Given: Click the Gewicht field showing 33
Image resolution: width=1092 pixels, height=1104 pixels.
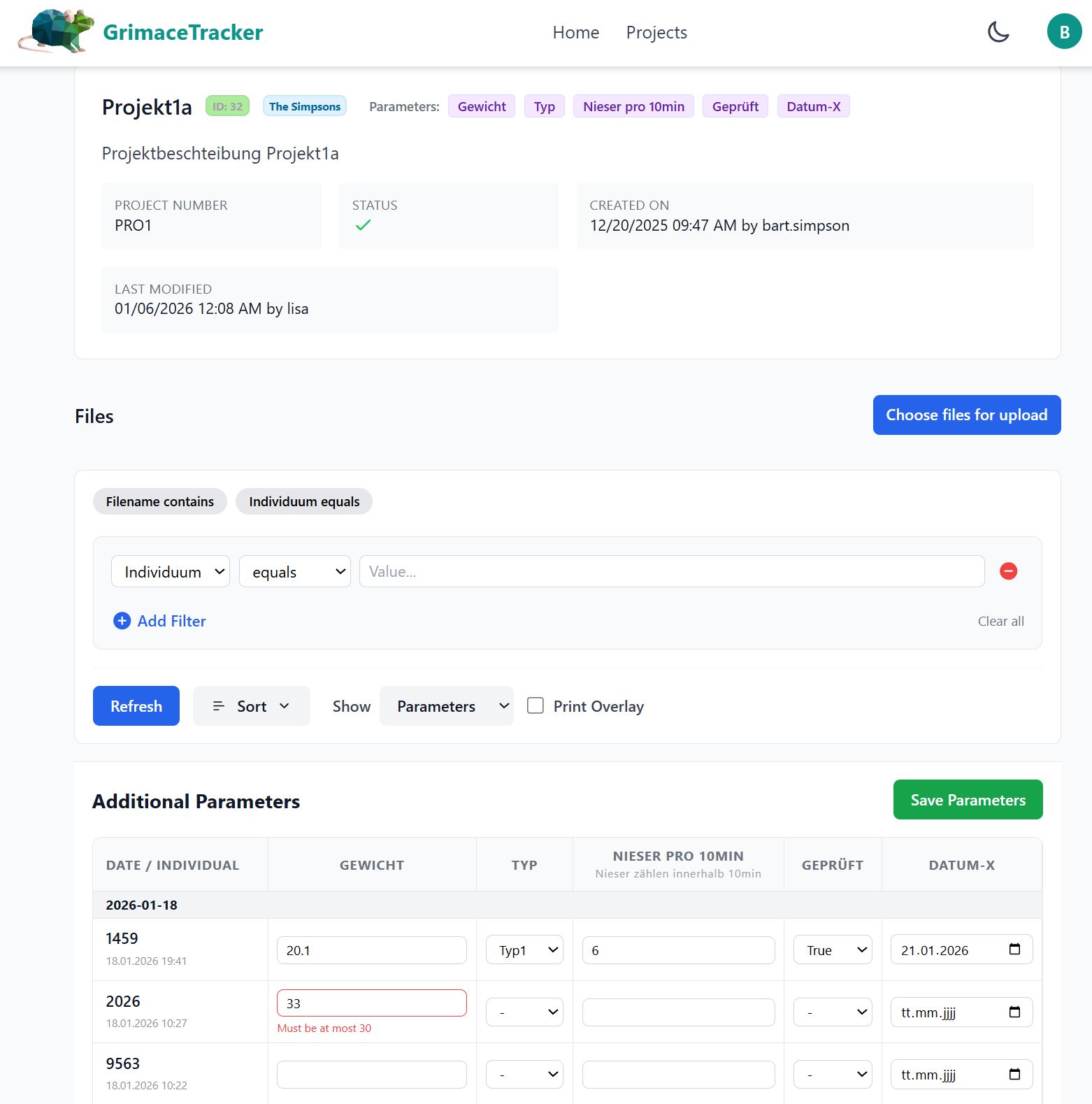Looking at the screenshot, I should [371, 1003].
